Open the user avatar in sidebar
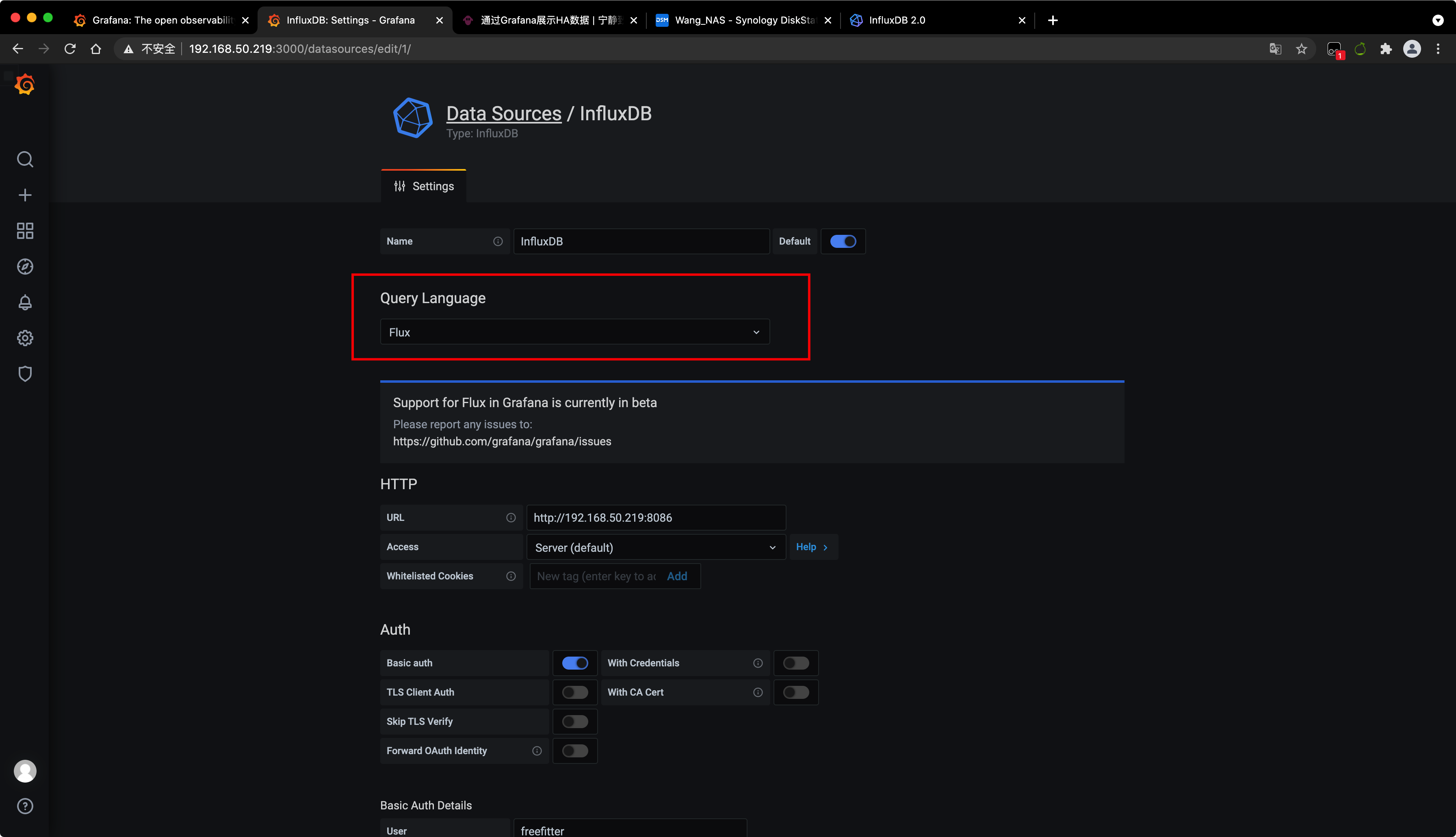The height and width of the screenshot is (837, 1456). click(25, 771)
